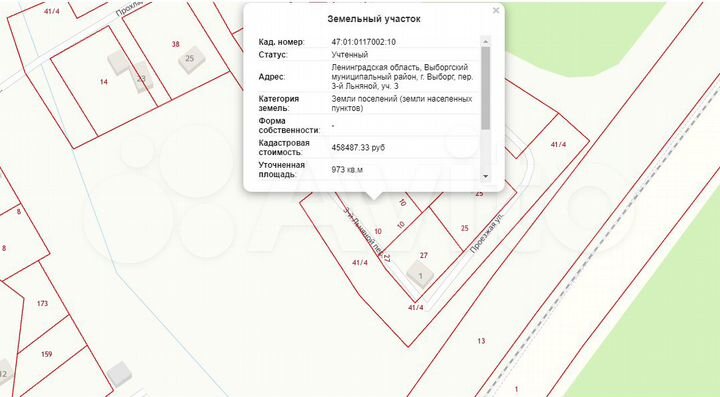Click cadastral value 458487.33 руб
Viewport: 720px width, 397px height.
[358, 148]
